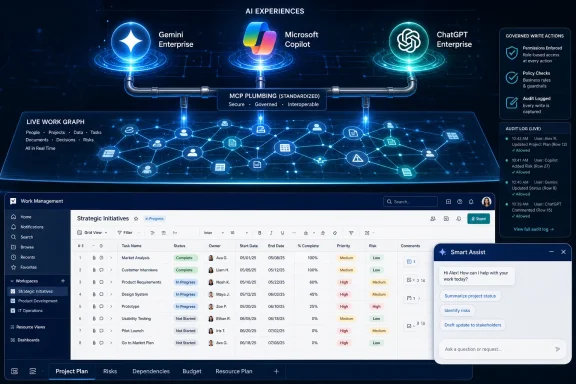Add a new workspace with plus icon

63,281
